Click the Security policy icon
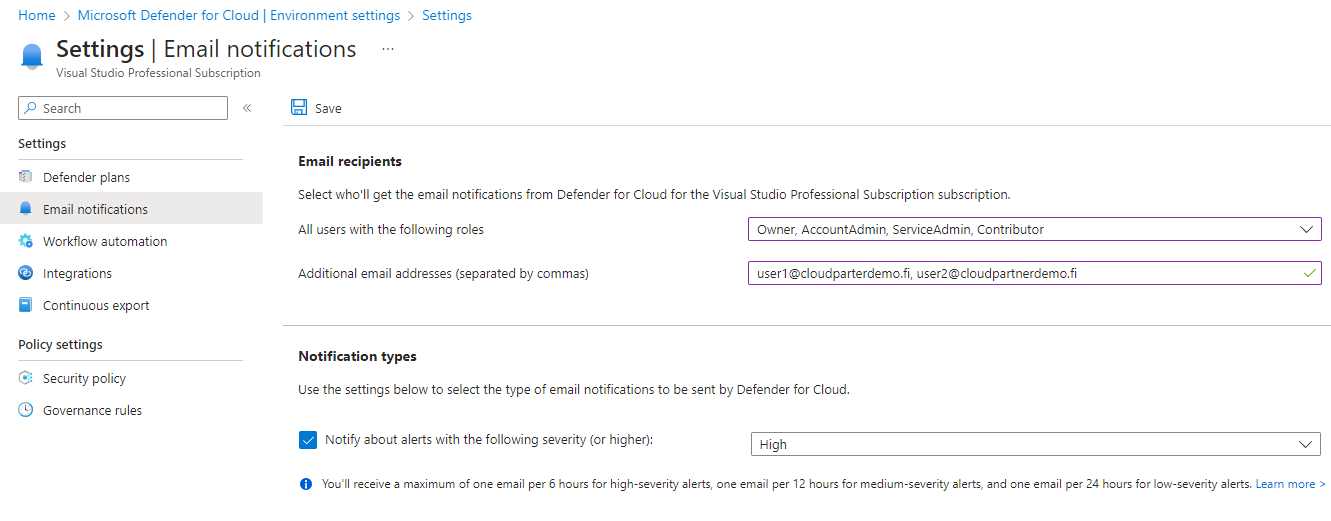The width and height of the screenshot is (1331, 521). [26, 378]
